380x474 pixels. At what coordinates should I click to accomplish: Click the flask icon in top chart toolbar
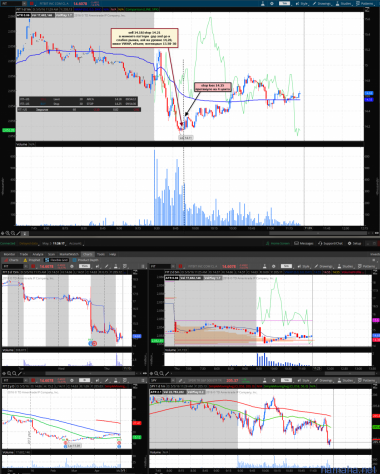coord(263,3)
